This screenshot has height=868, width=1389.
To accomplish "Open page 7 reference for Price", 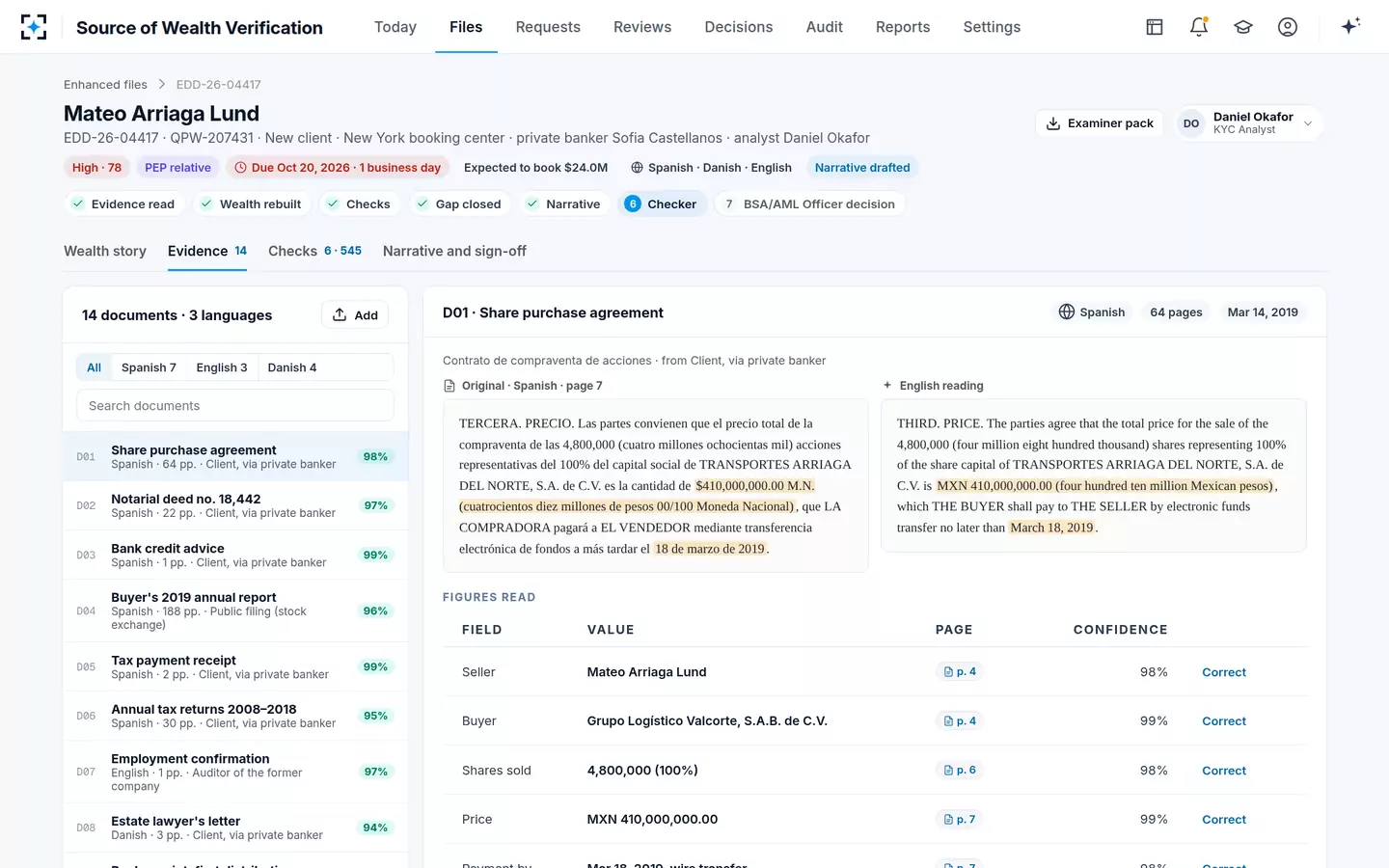I will 960,820.
